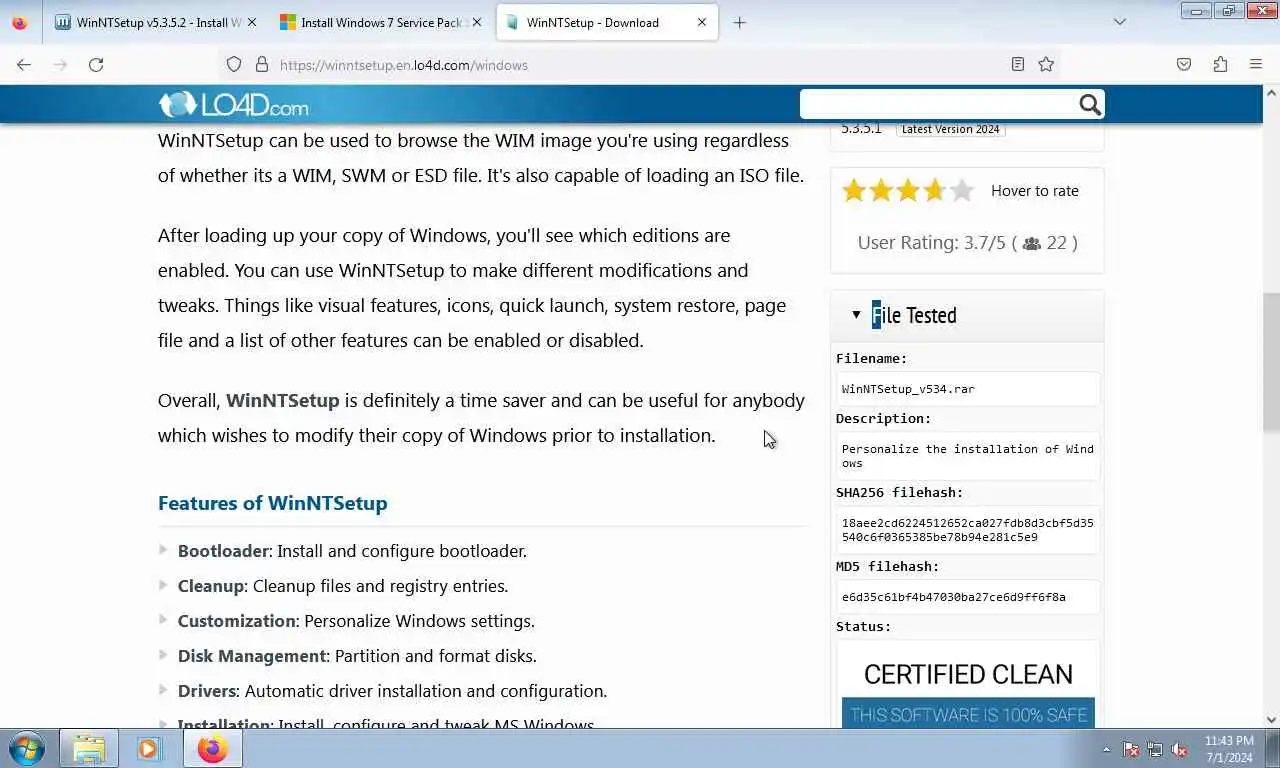Click the Drivers feature bullet arrow
Viewport: 1280px width, 768px height.
pos(164,689)
